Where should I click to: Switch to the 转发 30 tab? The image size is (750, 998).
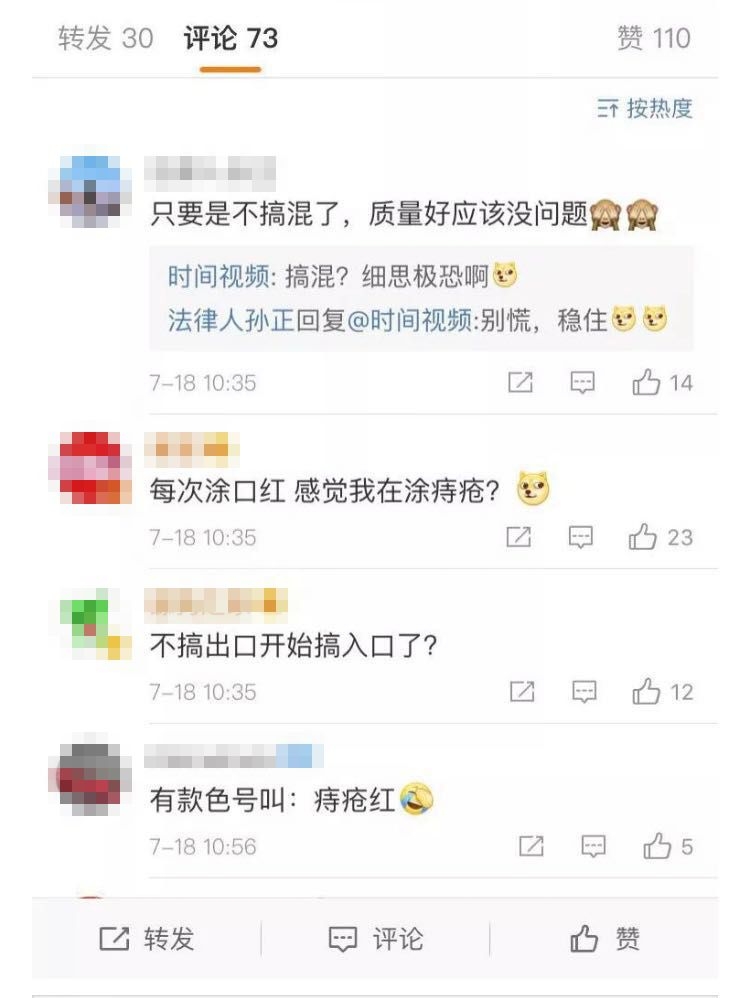[x=106, y=38]
